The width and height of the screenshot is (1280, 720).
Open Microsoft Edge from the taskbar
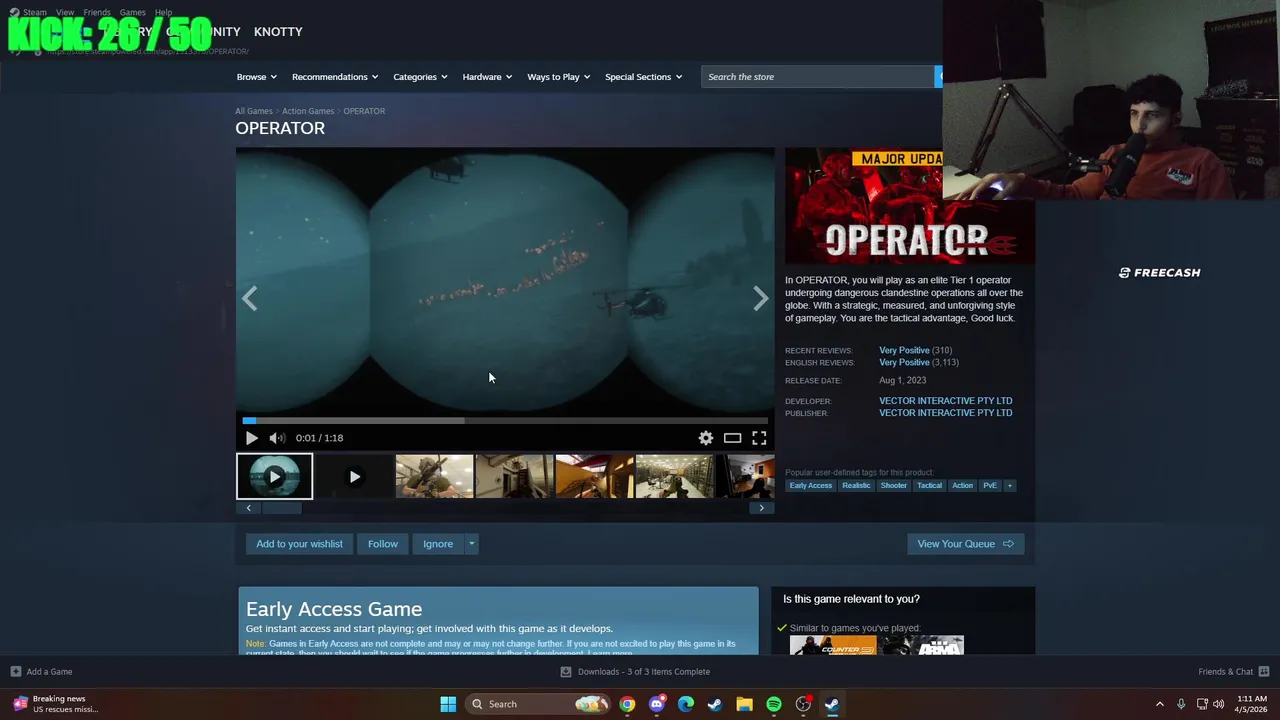click(x=685, y=704)
